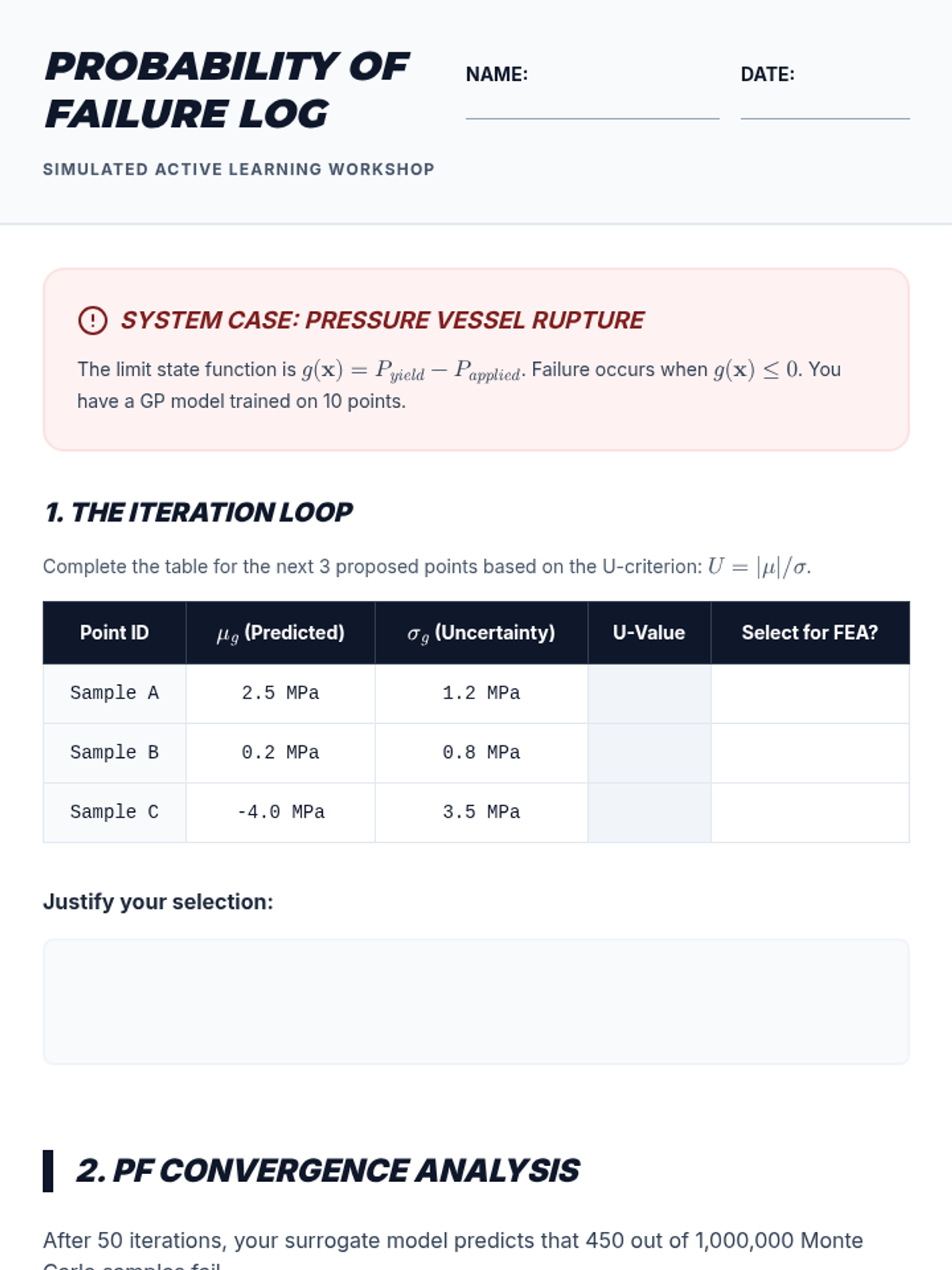Click the U-Value cell for Sample A
This screenshot has height=1270, width=952.
click(x=649, y=694)
